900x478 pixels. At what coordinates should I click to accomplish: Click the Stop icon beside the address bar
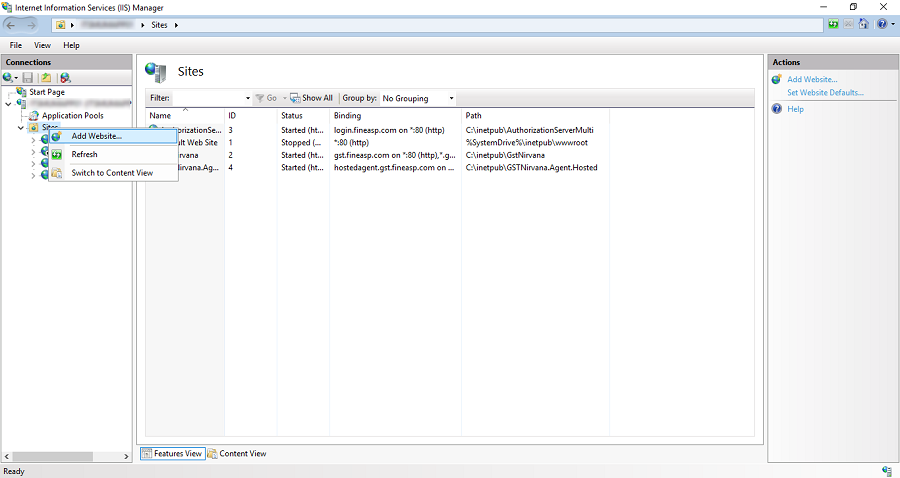(848, 24)
